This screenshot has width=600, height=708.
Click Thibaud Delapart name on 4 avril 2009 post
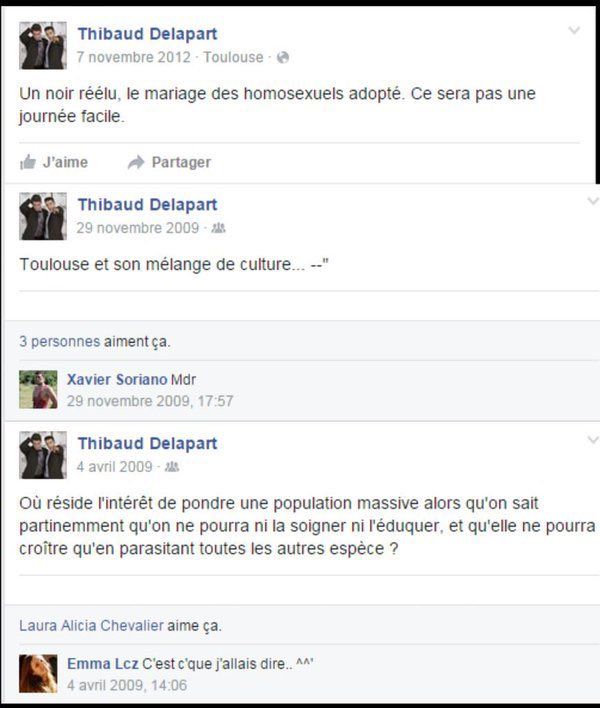pyautogui.click(x=148, y=443)
